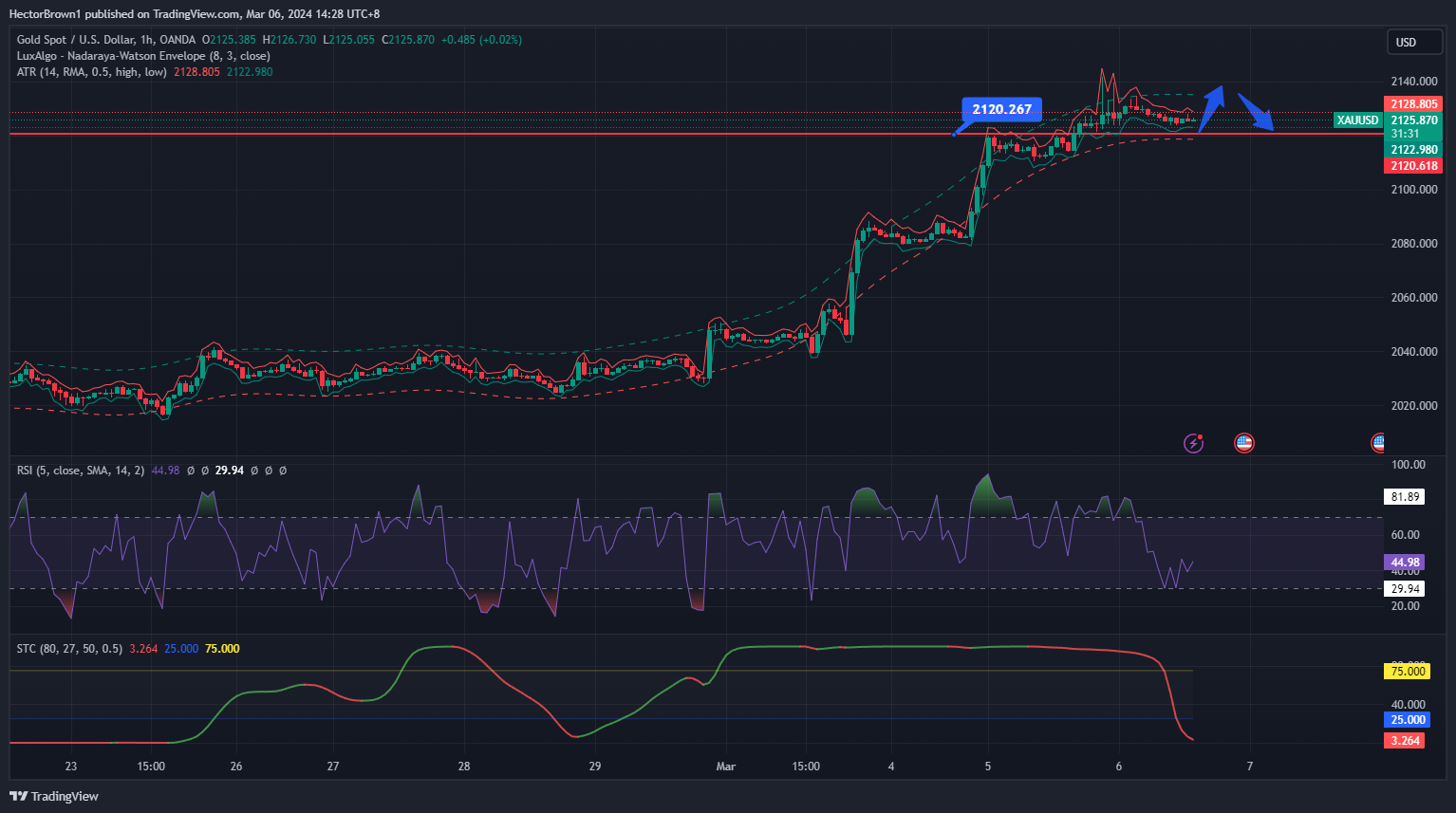Click the 2100.000 price axis value
The image size is (1456, 813).
point(1414,190)
